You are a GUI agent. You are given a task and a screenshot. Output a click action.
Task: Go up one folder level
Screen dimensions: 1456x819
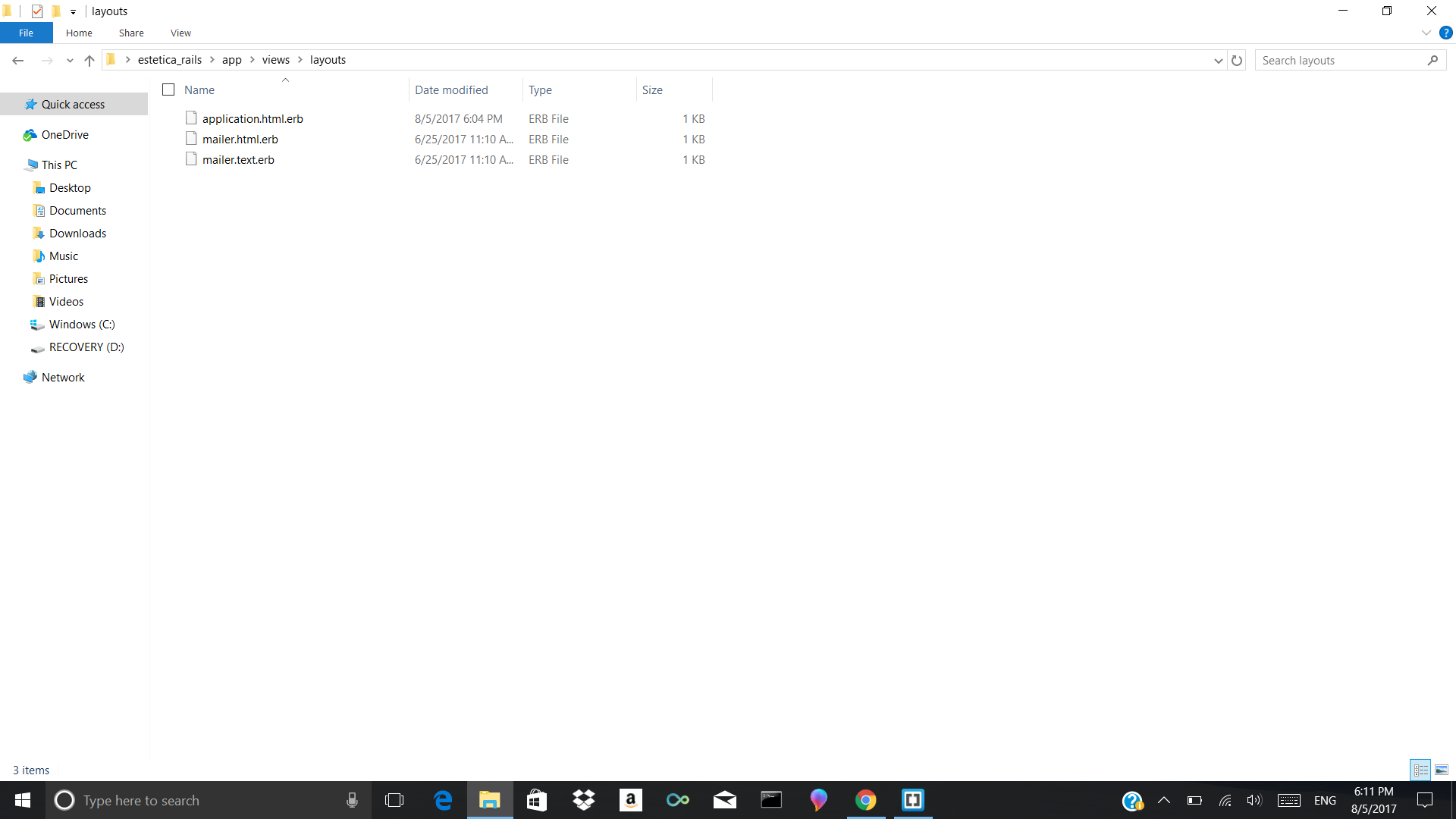coord(89,60)
